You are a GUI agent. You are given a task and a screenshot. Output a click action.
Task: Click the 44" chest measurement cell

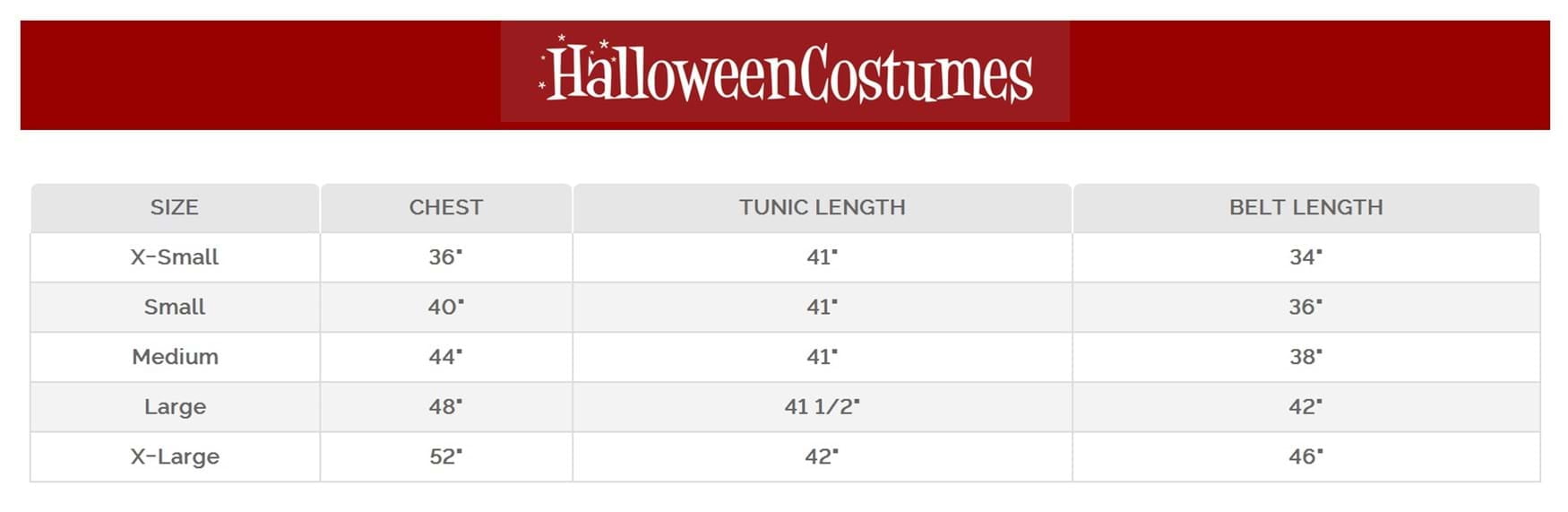click(x=445, y=357)
